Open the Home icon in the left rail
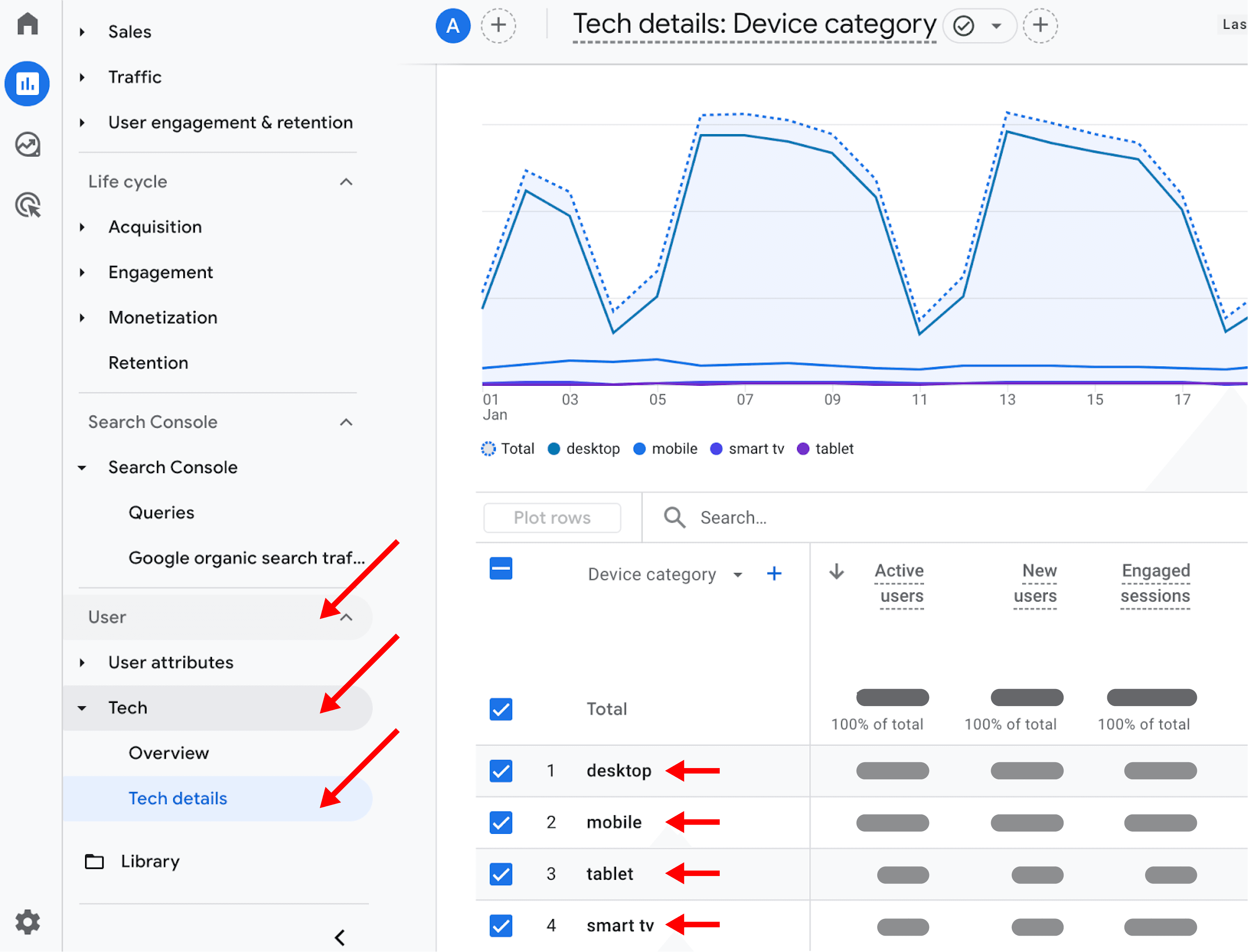 tap(27, 24)
